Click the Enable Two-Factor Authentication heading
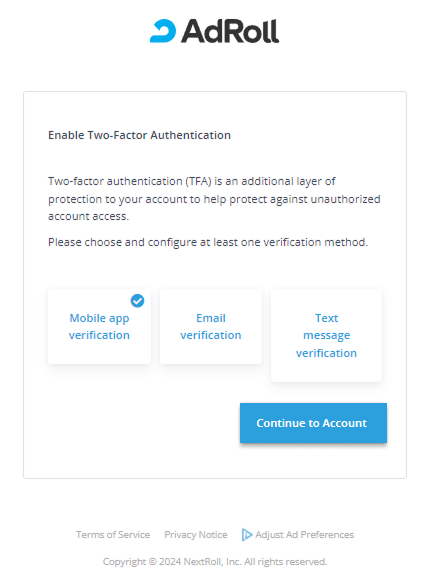Screen dimensions: 430x588 tap(139, 135)
